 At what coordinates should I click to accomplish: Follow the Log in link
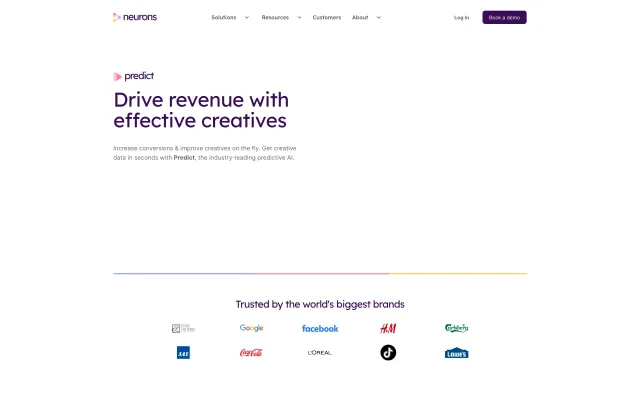[x=461, y=18]
